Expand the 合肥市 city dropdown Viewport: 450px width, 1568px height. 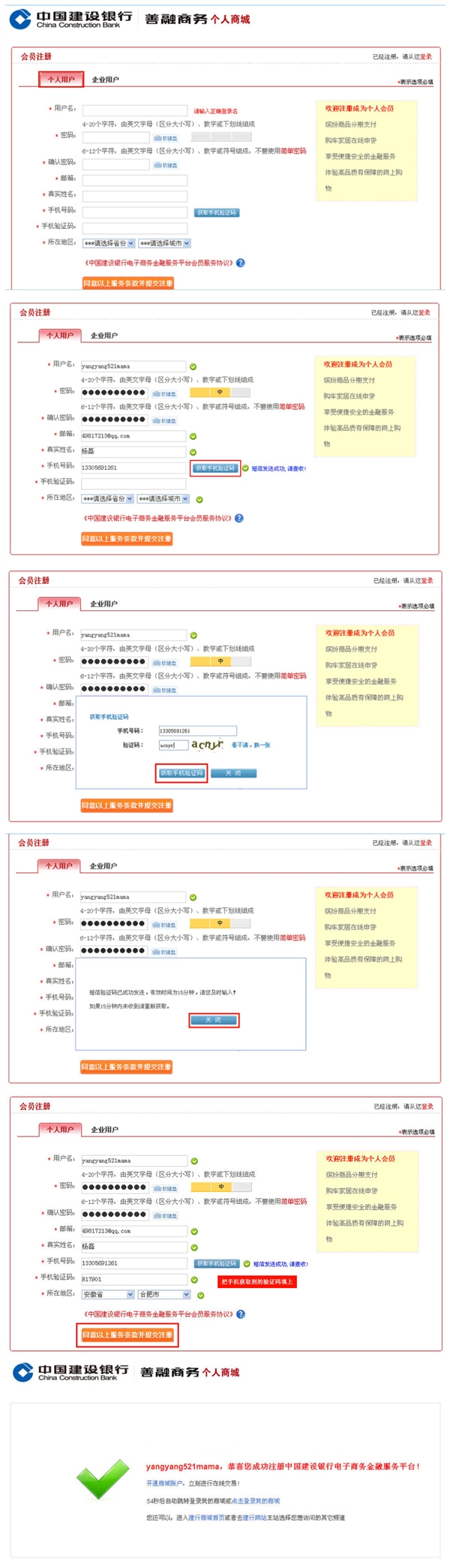coord(164,1295)
